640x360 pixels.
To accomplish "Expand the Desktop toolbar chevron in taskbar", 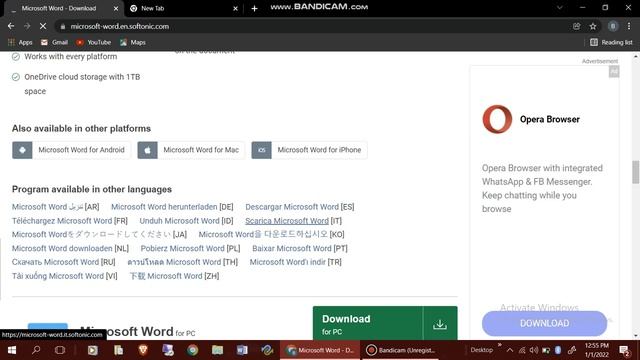I will click(499, 345).
